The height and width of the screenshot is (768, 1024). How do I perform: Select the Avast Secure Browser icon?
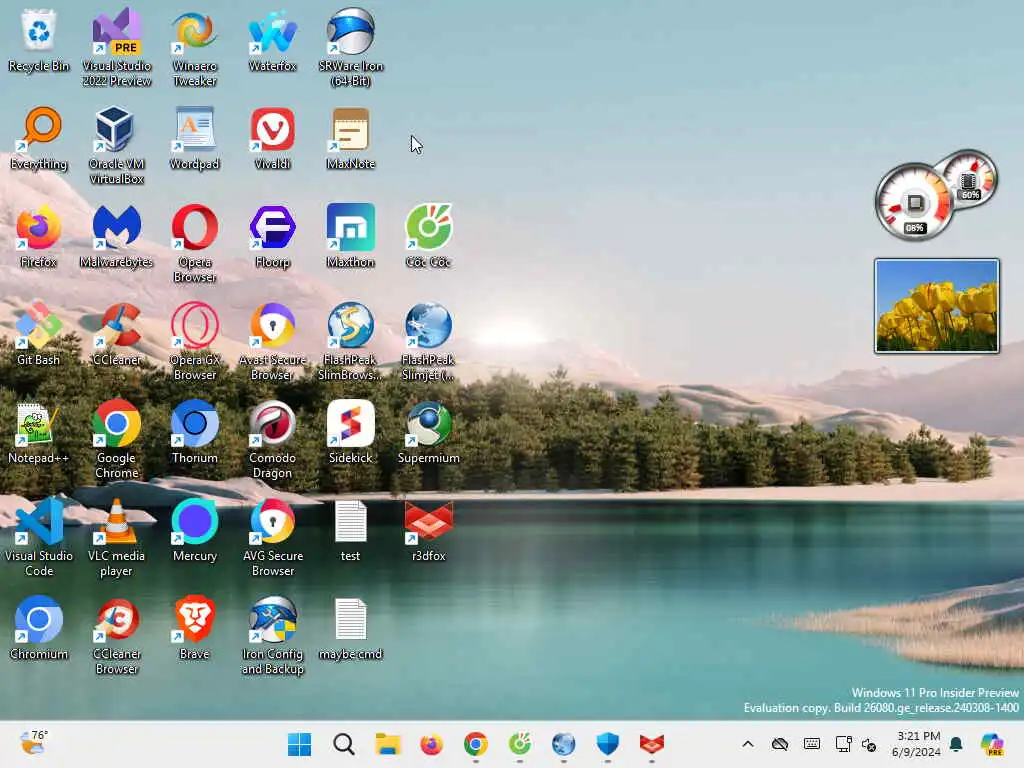[x=272, y=342]
